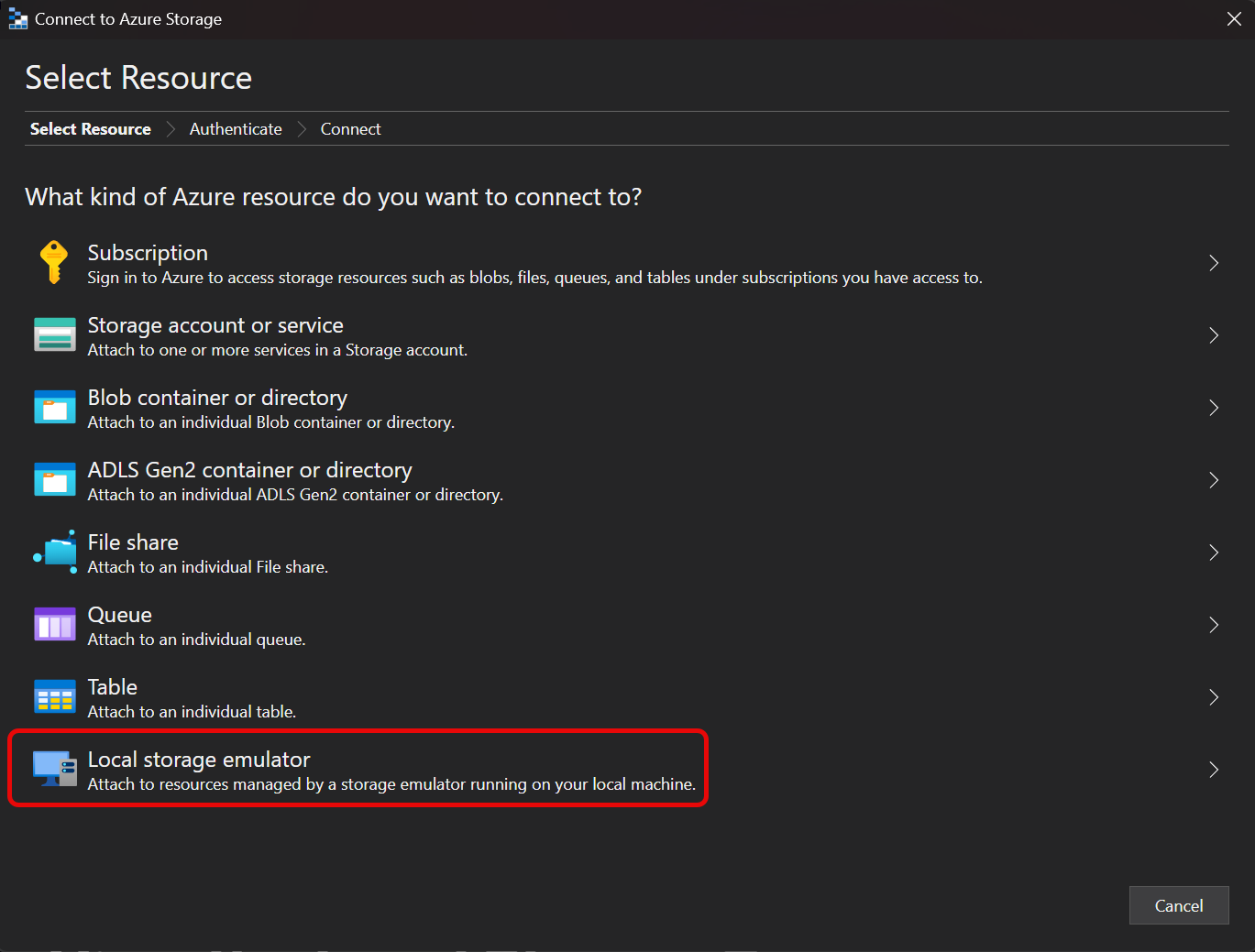Image resolution: width=1255 pixels, height=952 pixels.
Task: Select the Local storage emulator option
Action: pos(367,769)
